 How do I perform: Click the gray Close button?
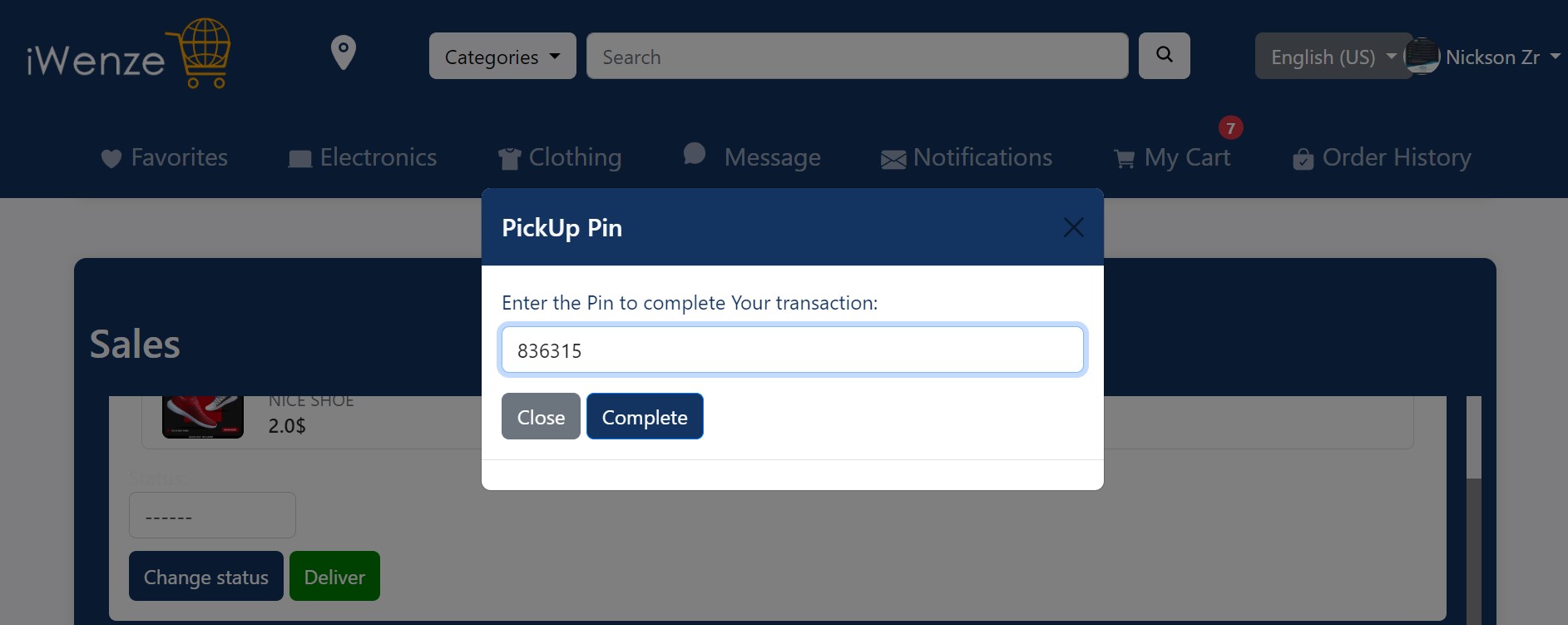(x=541, y=416)
